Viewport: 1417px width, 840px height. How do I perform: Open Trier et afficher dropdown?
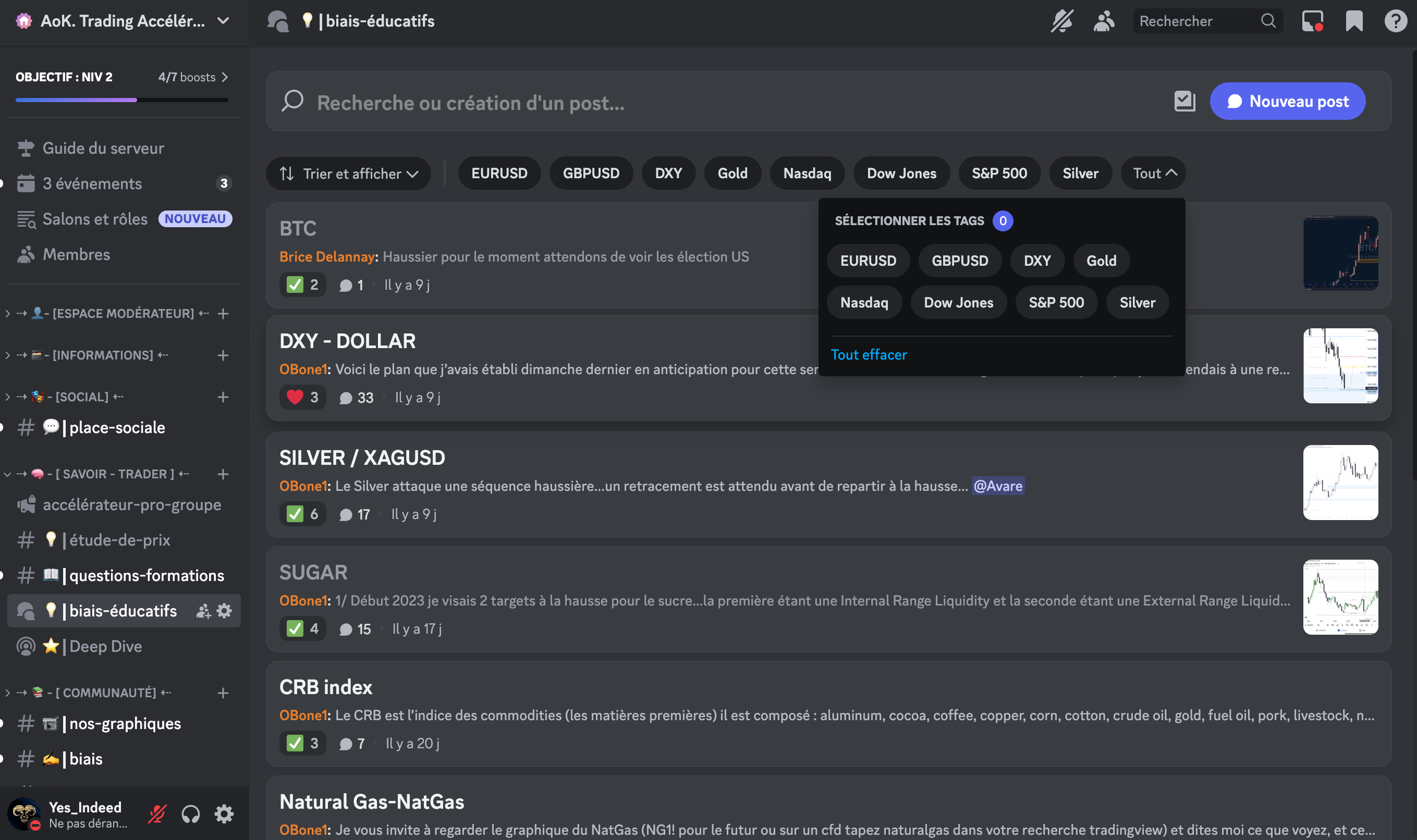(348, 173)
